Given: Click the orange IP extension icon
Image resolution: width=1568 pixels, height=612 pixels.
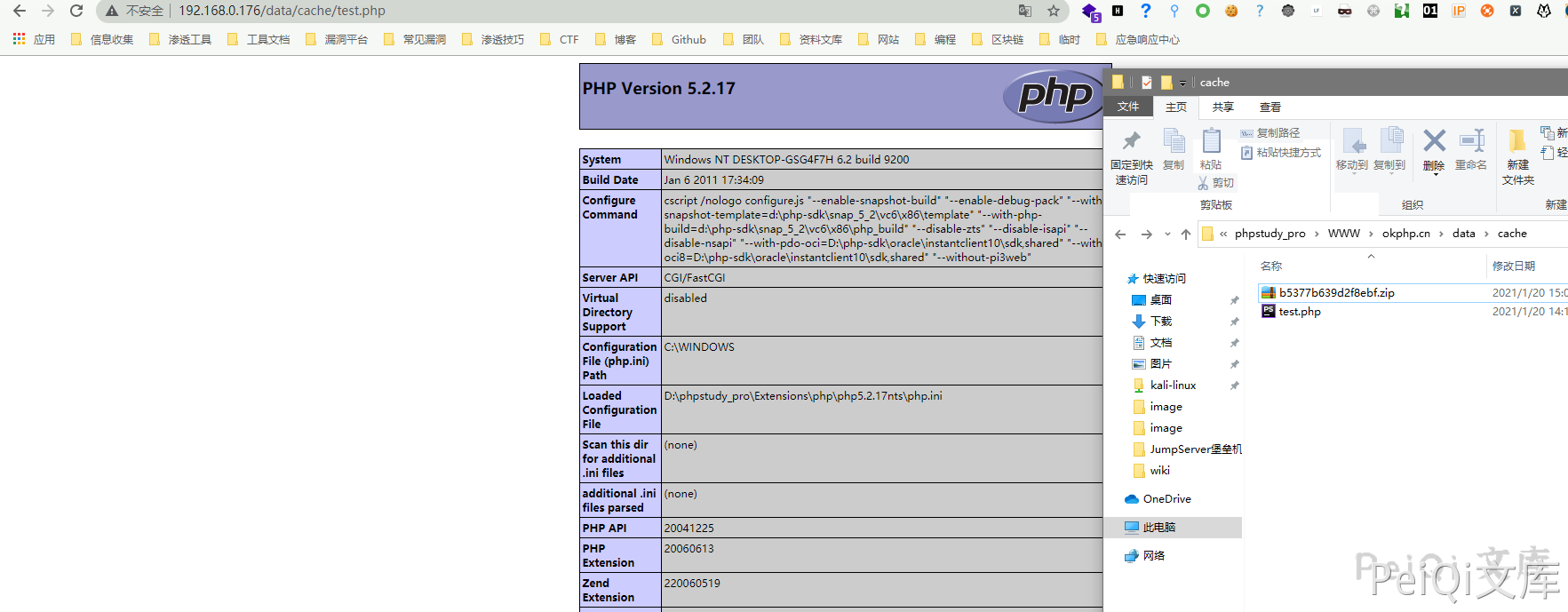Looking at the screenshot, I should (1459, 11).
